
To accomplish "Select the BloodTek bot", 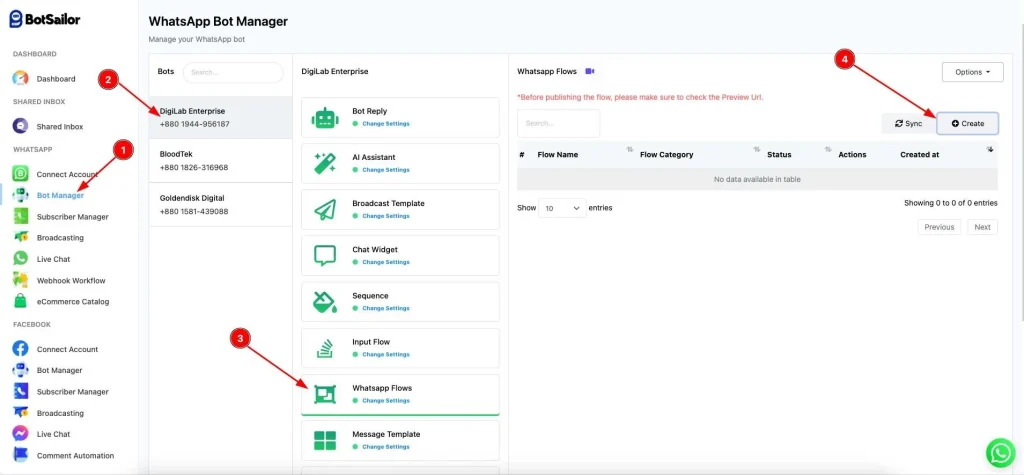I will click(x=221, y=161).
